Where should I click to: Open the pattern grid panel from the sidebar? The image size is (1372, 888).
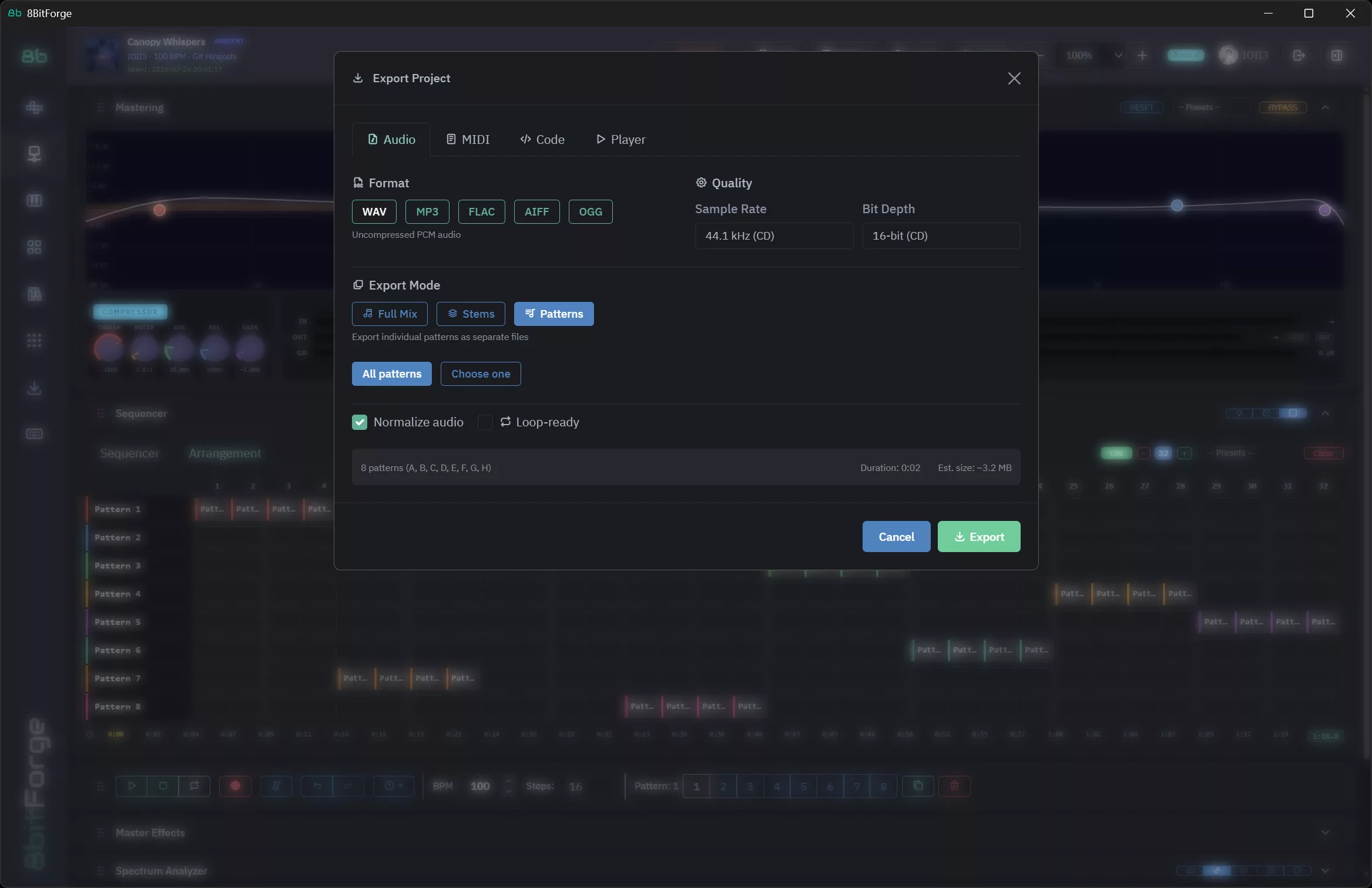tap(34, 247)
